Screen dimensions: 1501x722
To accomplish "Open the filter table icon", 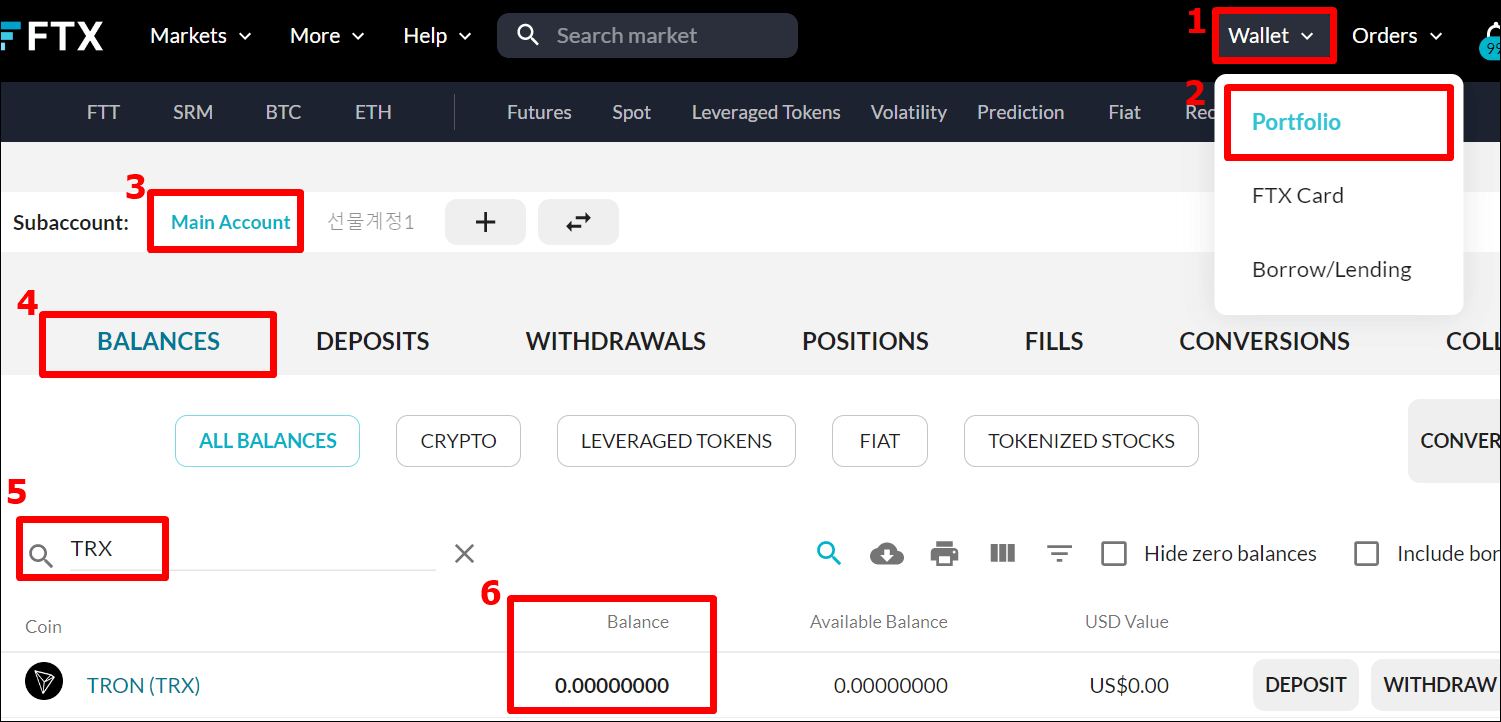I will tap(1059, 553).
